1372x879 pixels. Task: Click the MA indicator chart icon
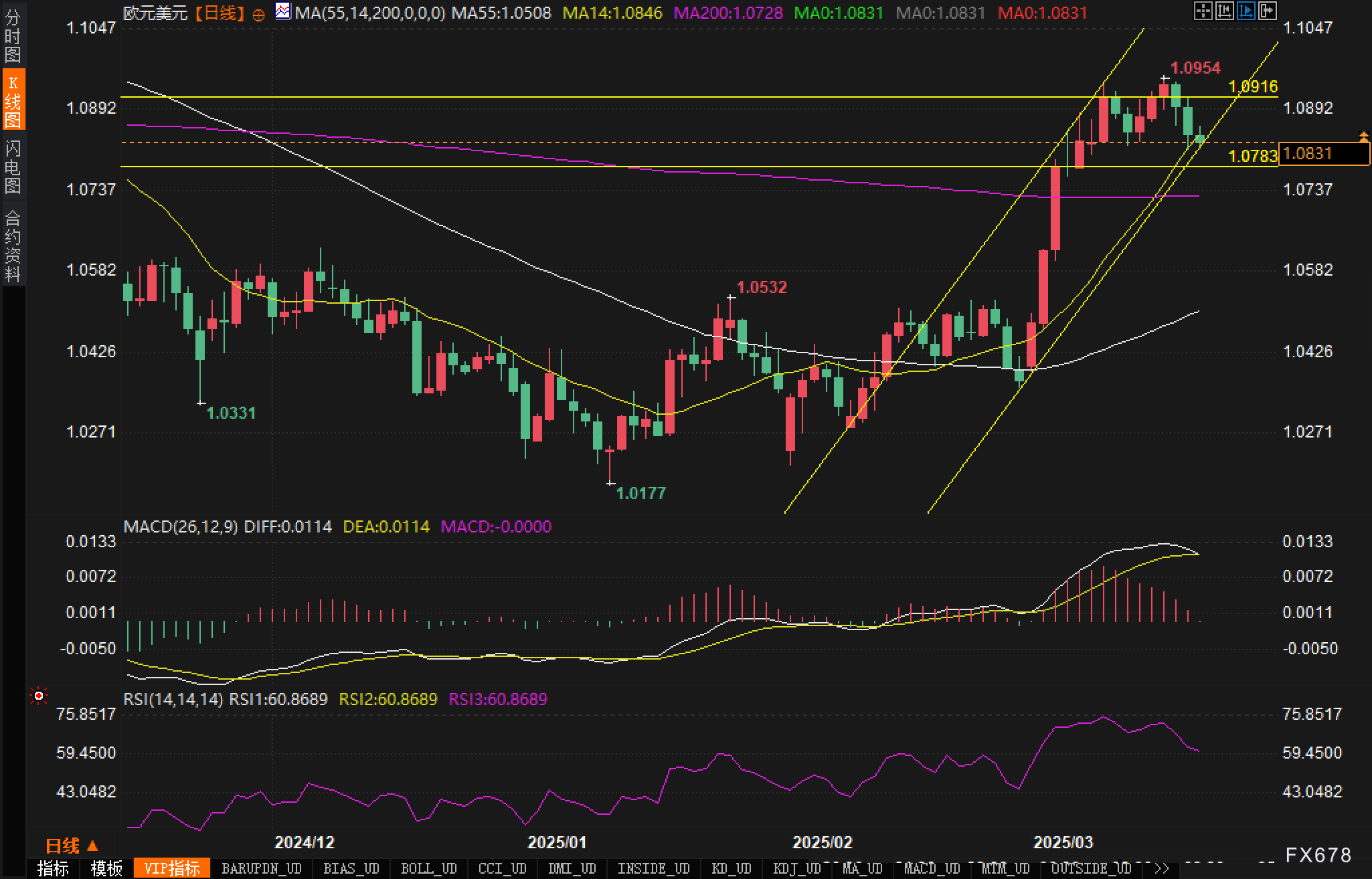coord(283,11)
